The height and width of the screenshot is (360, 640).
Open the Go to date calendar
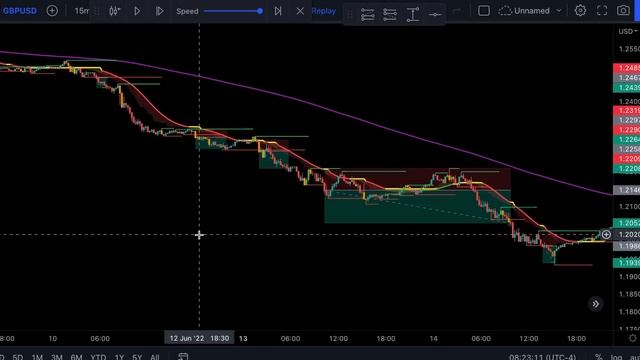pyautogui.click(x=183, y=357)
